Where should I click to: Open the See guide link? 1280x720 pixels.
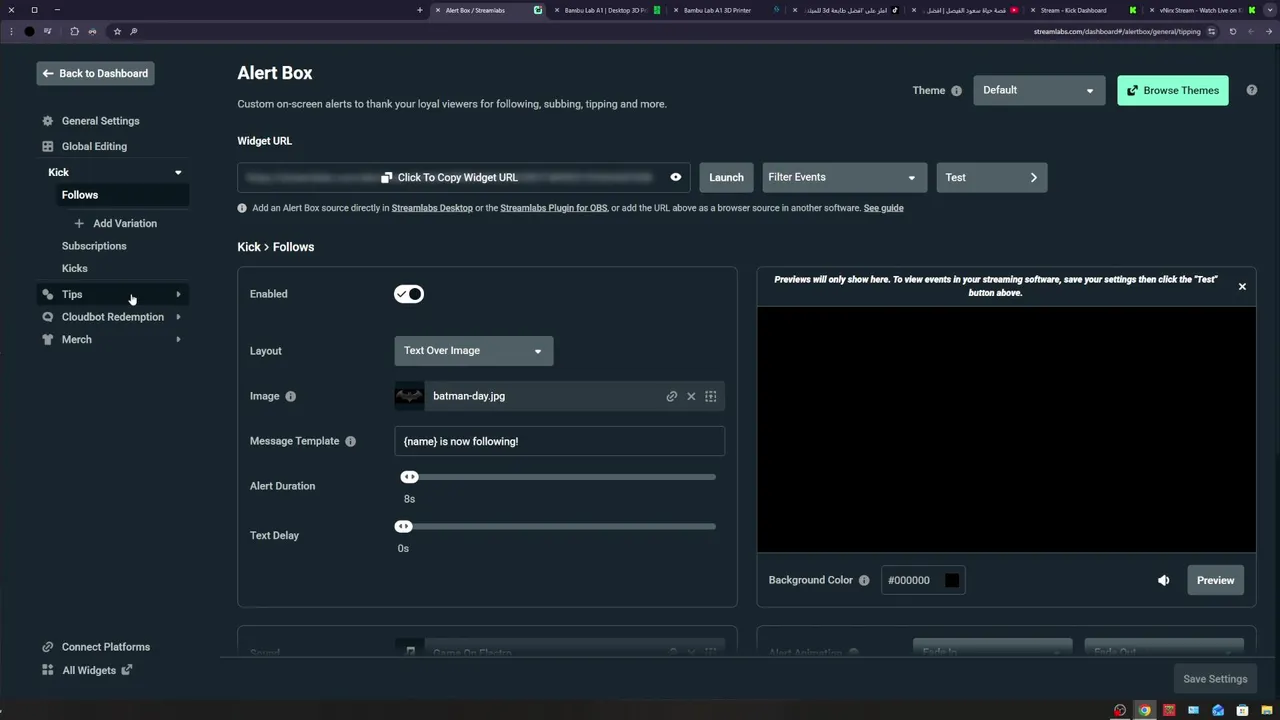point(884,208)
